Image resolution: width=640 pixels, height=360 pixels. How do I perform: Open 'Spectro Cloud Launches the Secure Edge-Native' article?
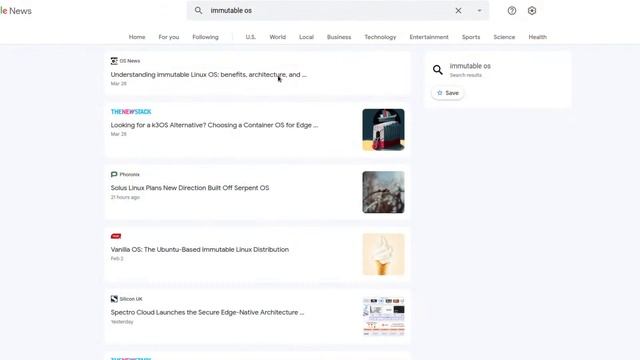pos(207,312)
